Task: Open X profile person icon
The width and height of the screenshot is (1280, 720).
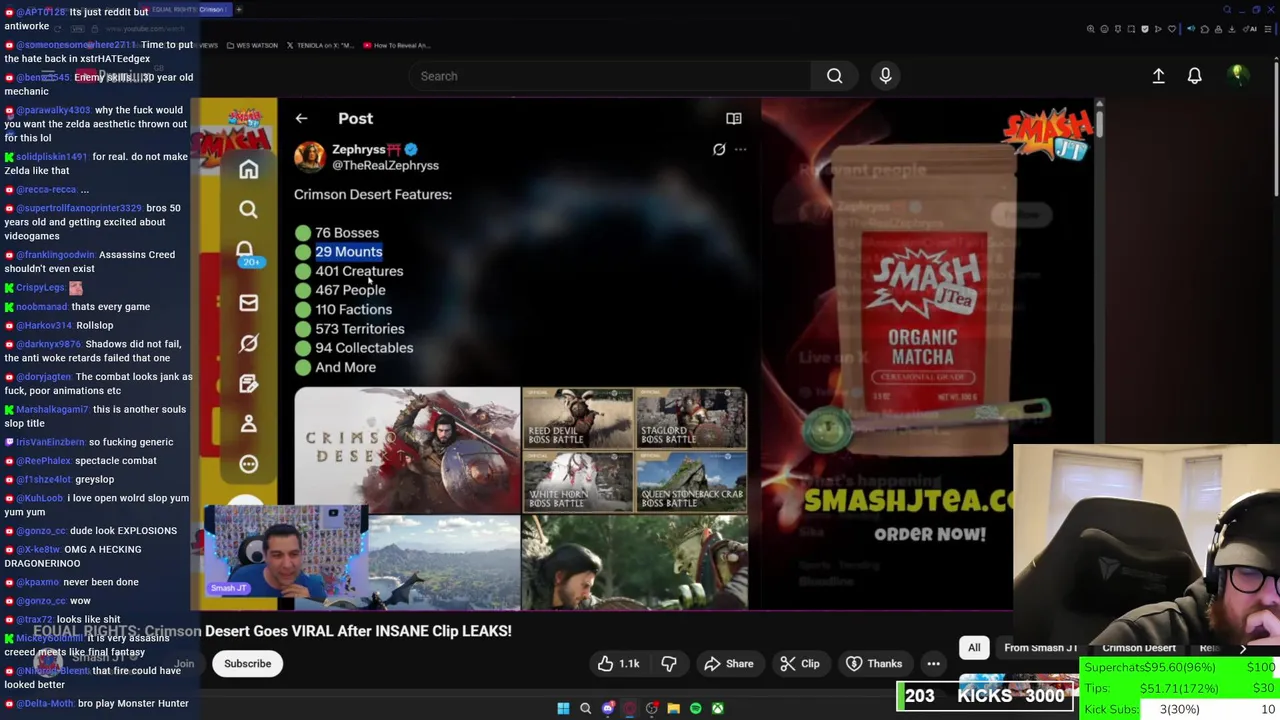Action: [248, 424]
